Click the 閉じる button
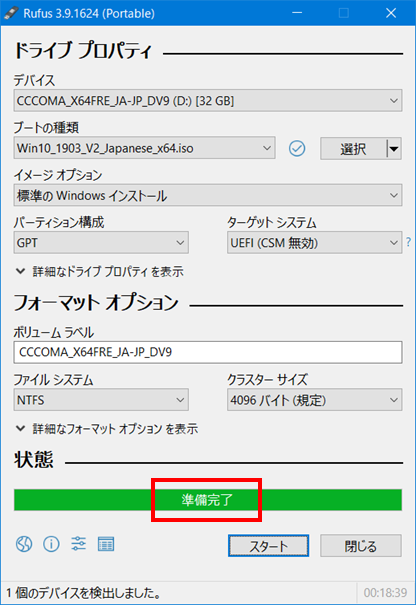416x605 pixels. (361, 546)
